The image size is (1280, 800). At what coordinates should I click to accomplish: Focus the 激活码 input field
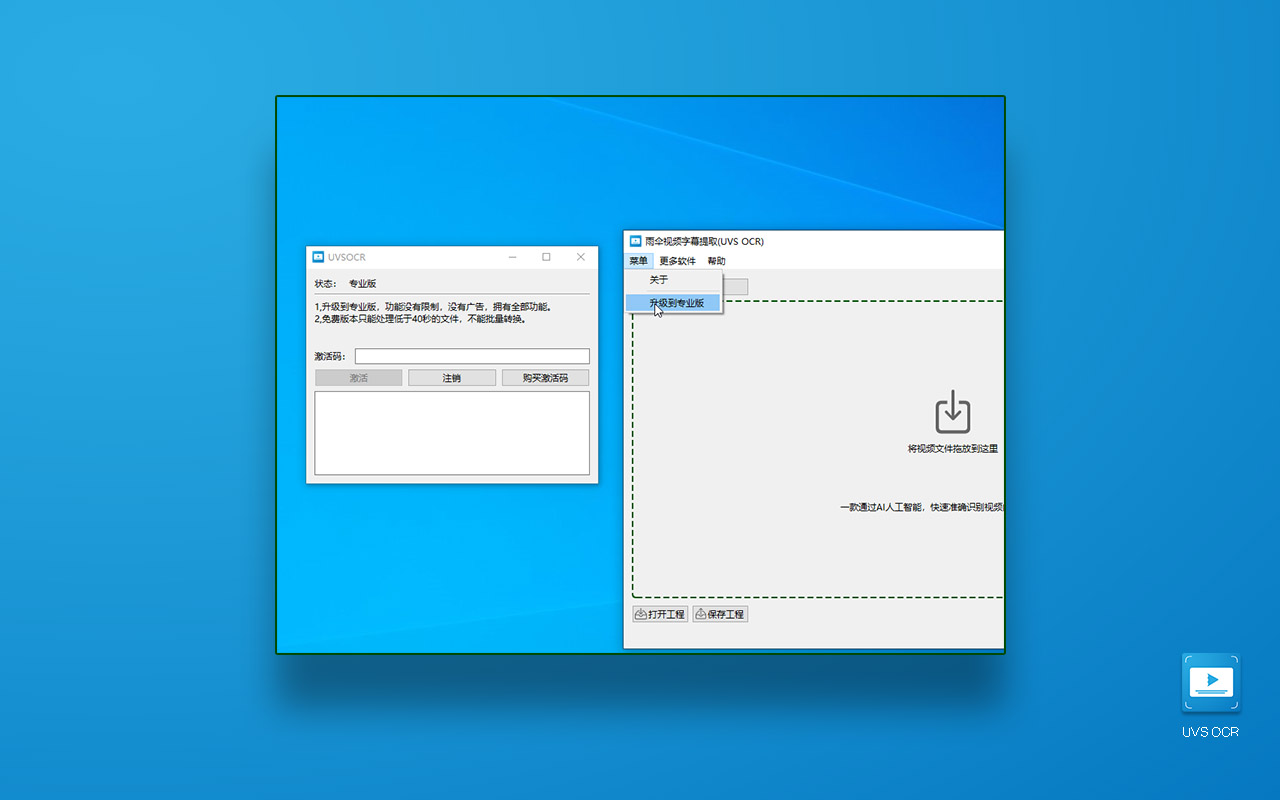pos(472,356)
